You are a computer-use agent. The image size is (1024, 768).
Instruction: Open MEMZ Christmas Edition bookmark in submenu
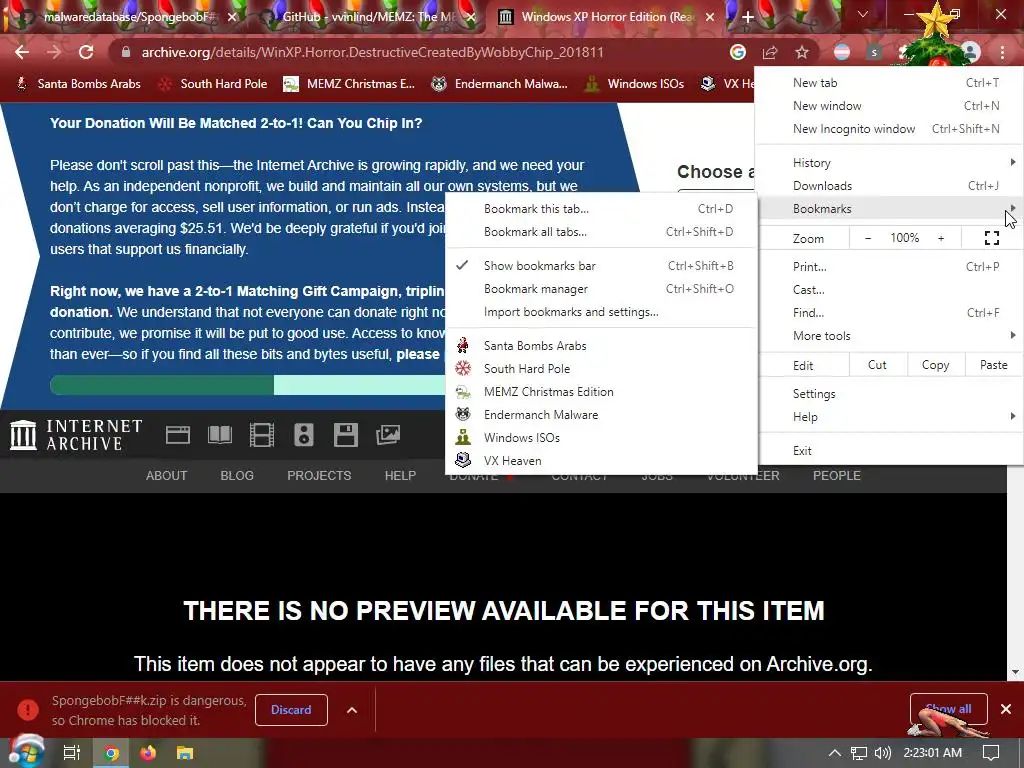click(x=601, y=392)
